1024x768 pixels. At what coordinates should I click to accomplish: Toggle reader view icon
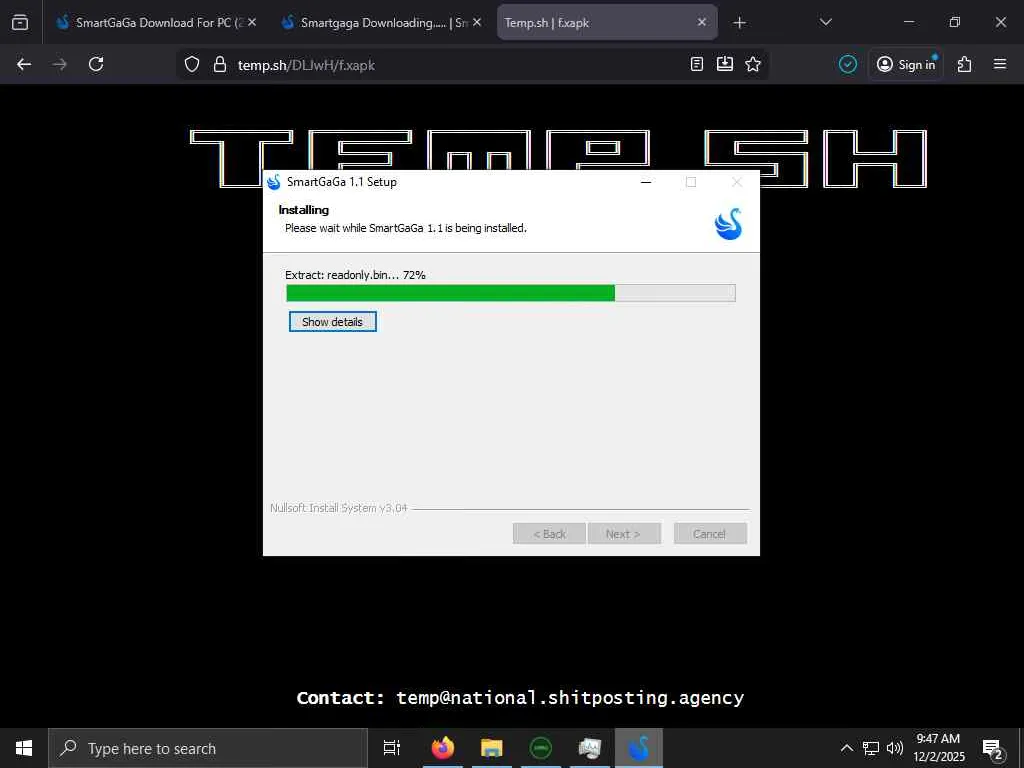coord(697,64)
